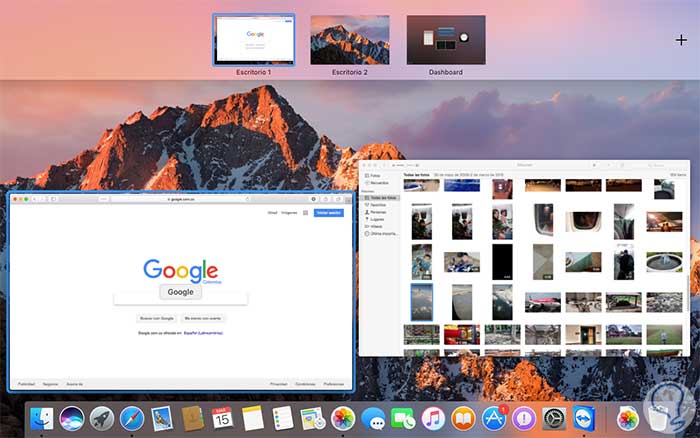Open App Store with notification badge
The width and height of the screenshot is (700, 438).
(x=494, y=419)
